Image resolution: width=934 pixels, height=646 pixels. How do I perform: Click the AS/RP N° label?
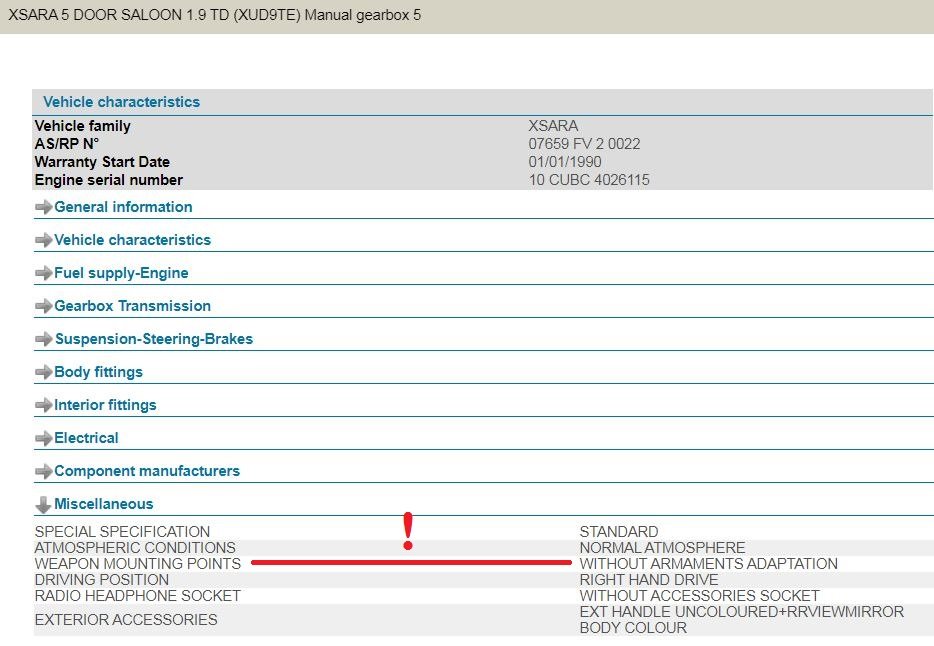coord(67,143)
